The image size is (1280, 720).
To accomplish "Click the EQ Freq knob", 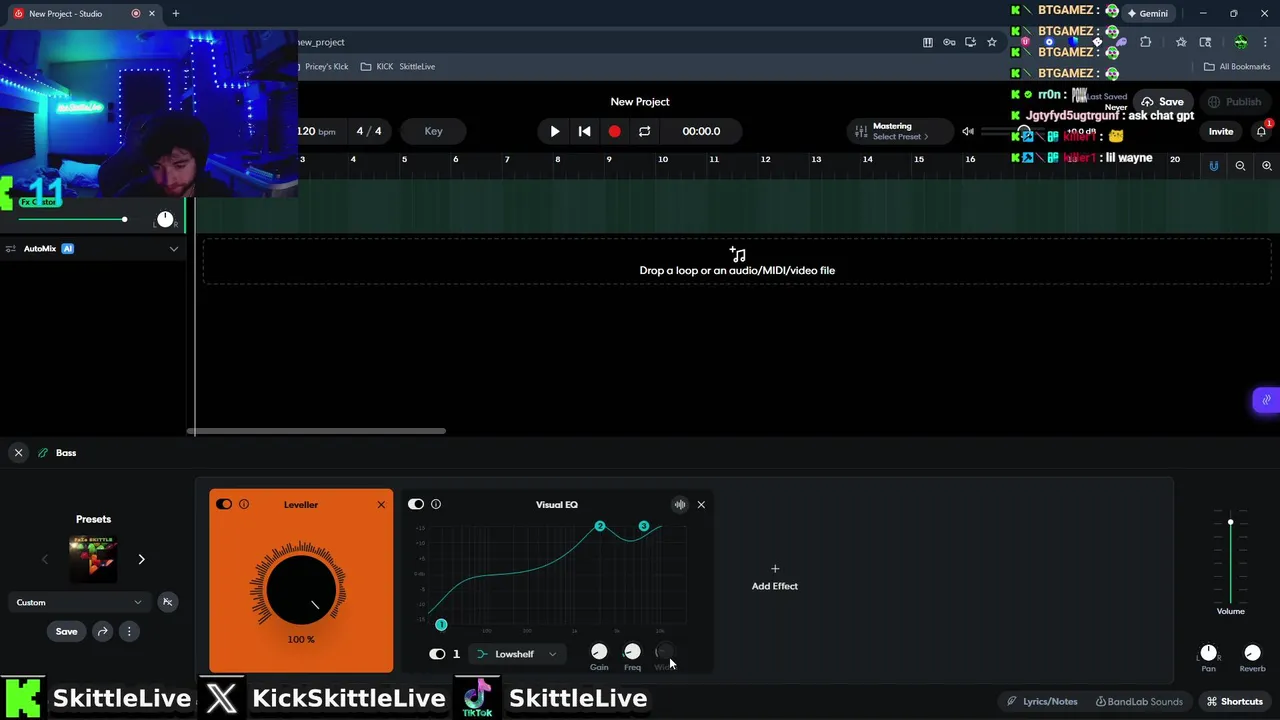I will point(632,652).
